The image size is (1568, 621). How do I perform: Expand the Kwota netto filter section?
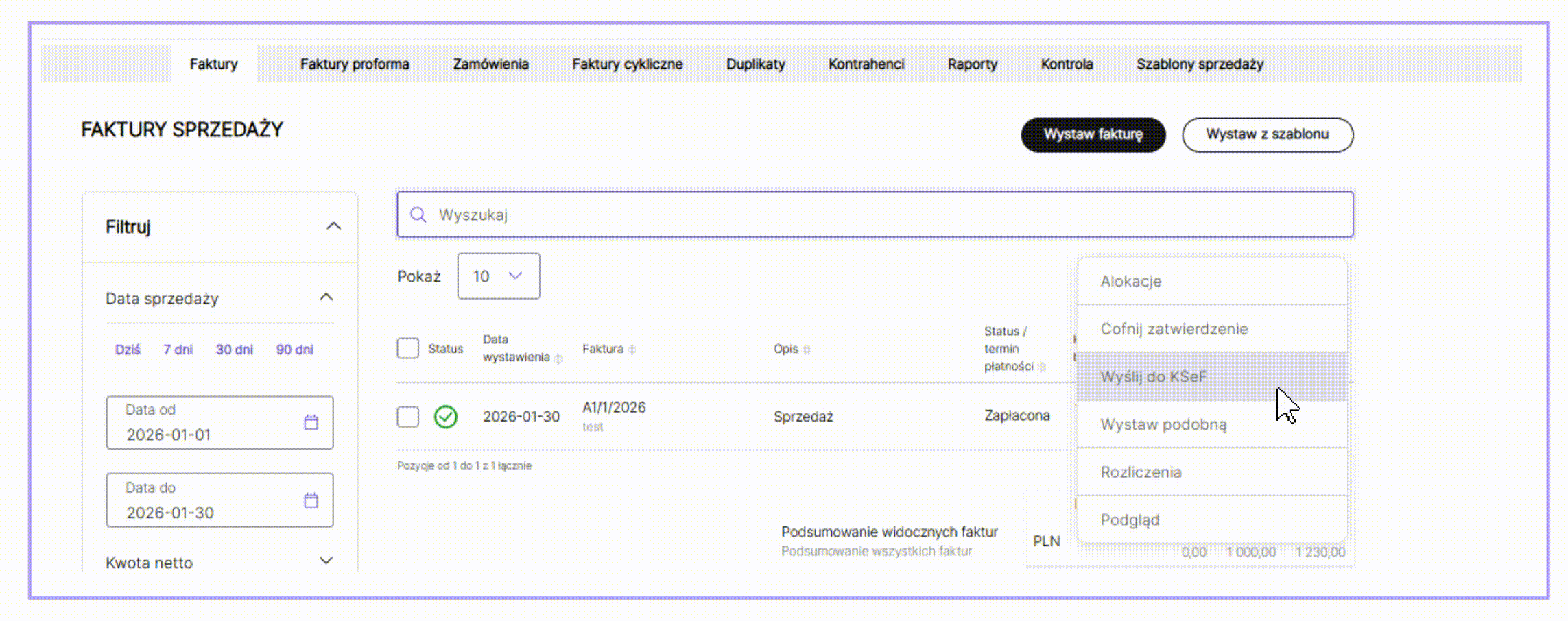click(x=326, y=561)
